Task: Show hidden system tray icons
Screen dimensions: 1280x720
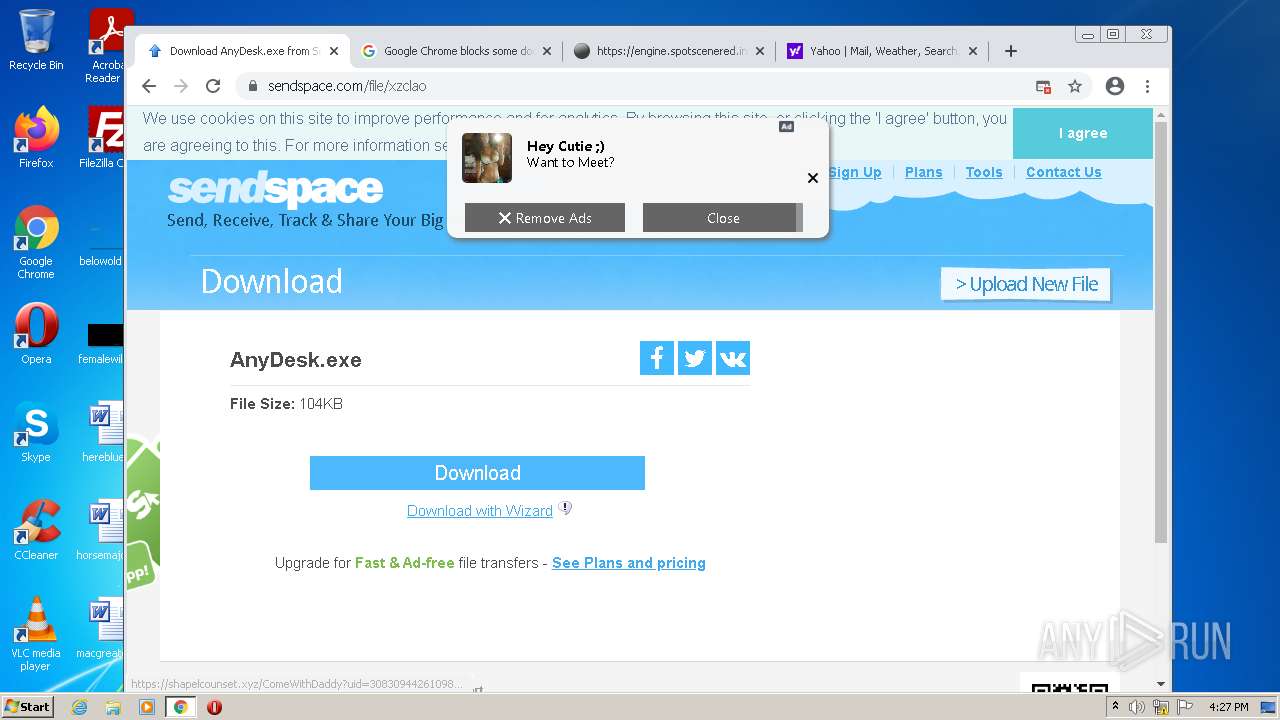Action: (1115, 707)
